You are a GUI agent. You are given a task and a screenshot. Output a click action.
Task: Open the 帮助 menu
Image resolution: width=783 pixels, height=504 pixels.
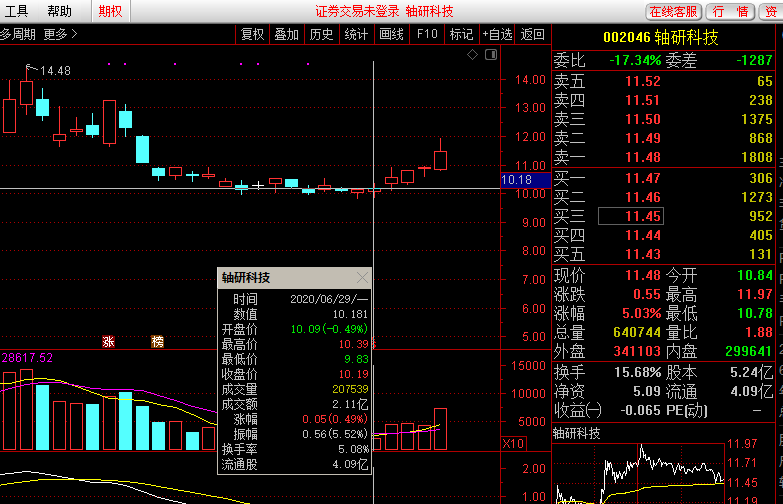(59, 11)
